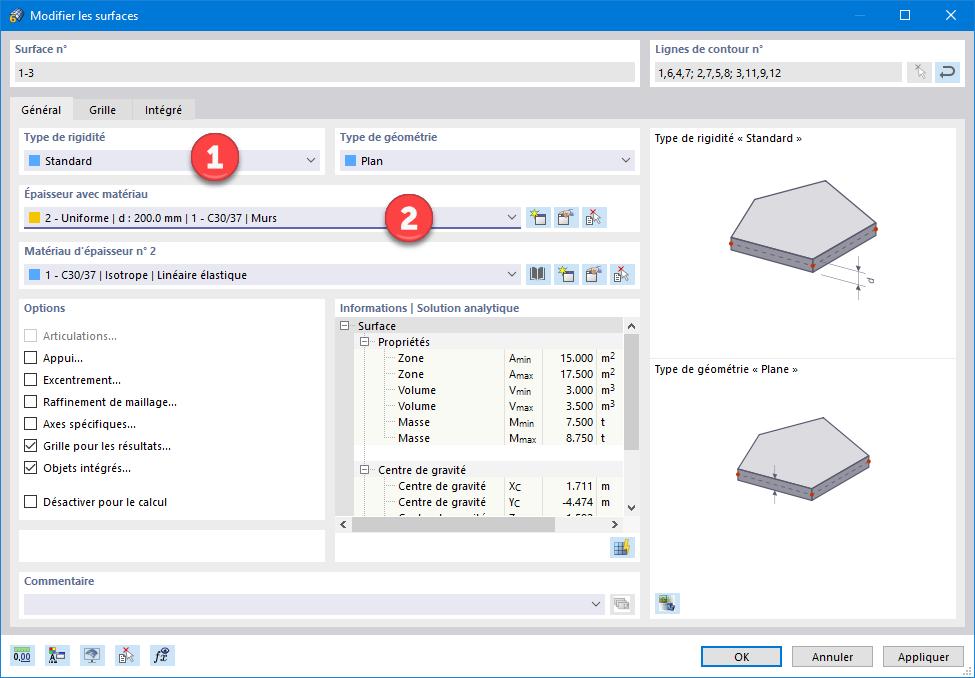Click the up arrow of the info vertical scrollbar
The width and height of the screenshot is (975, 678).
tap(631, 326)
